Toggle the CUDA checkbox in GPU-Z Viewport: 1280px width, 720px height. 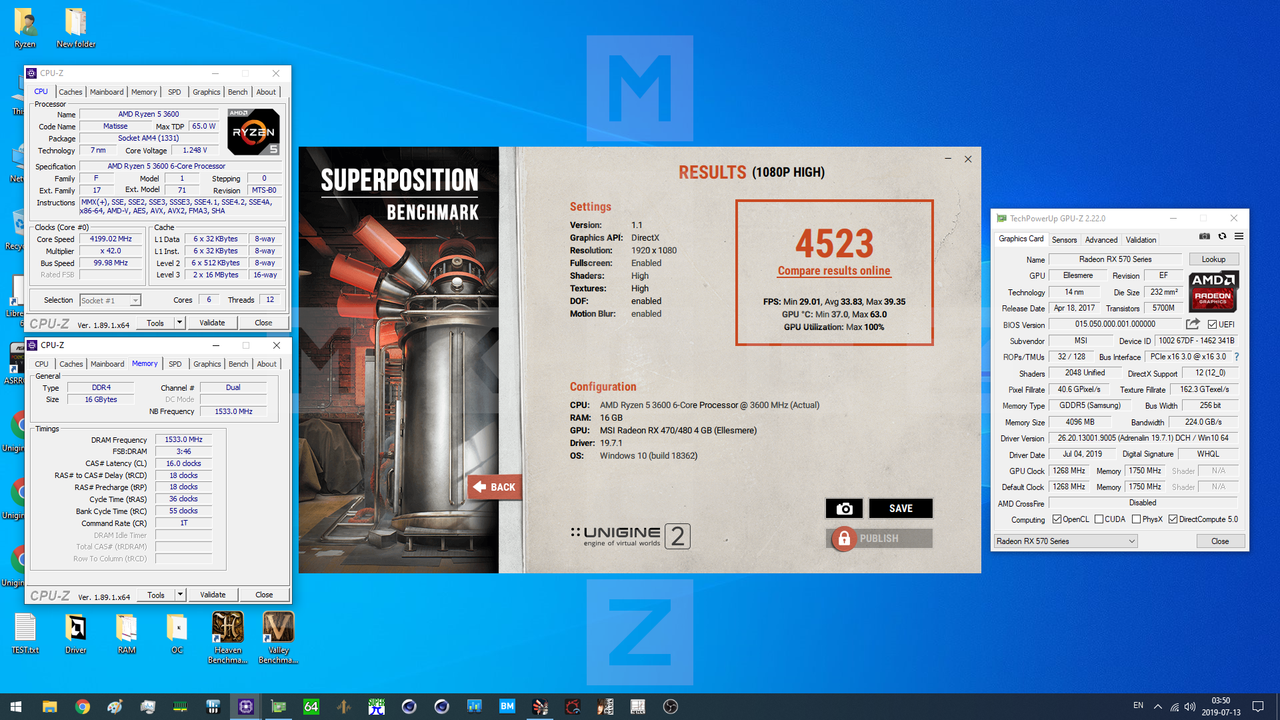tap(1099, 518)
